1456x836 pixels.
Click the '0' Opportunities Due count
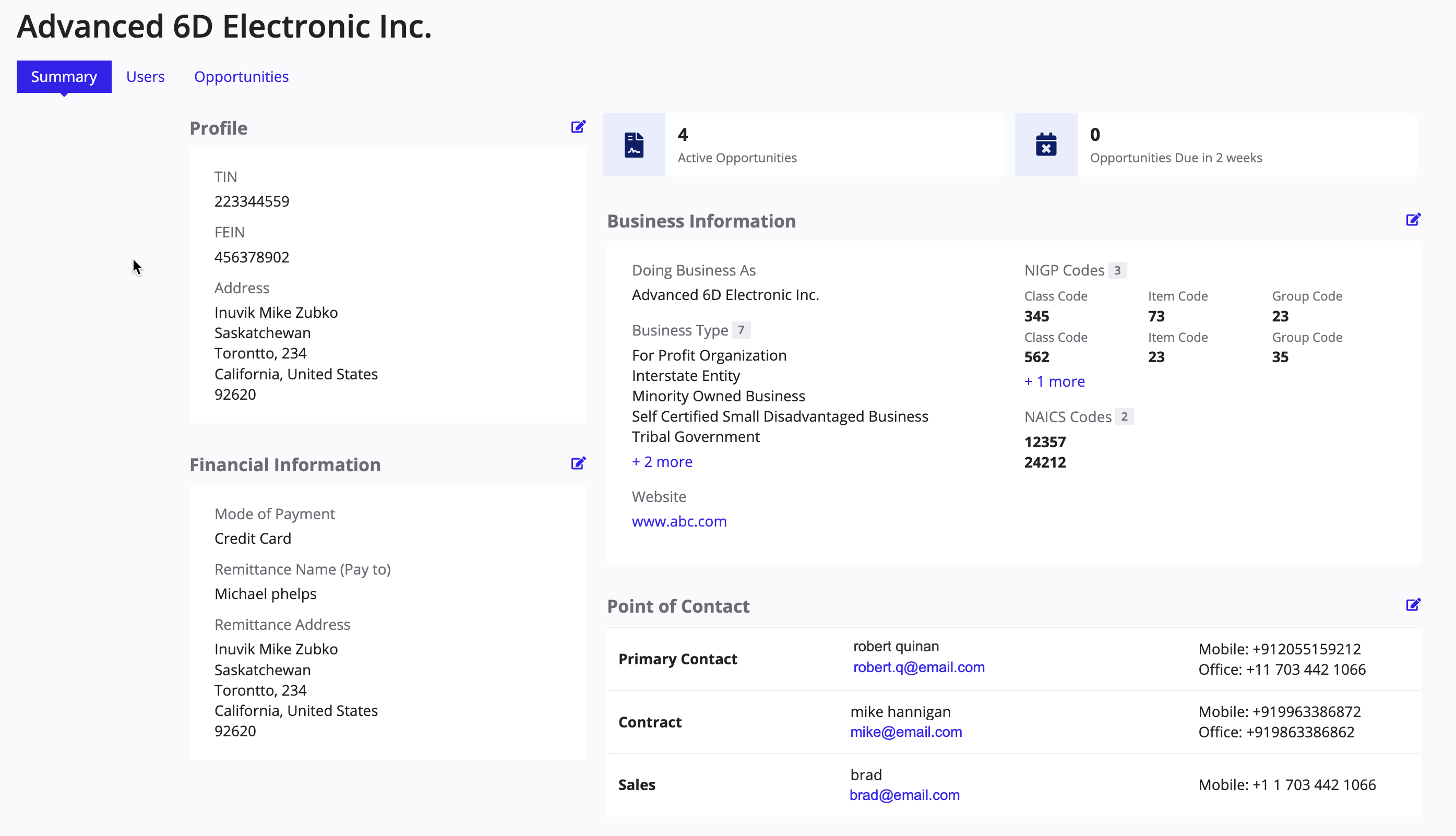(1095, 134)
